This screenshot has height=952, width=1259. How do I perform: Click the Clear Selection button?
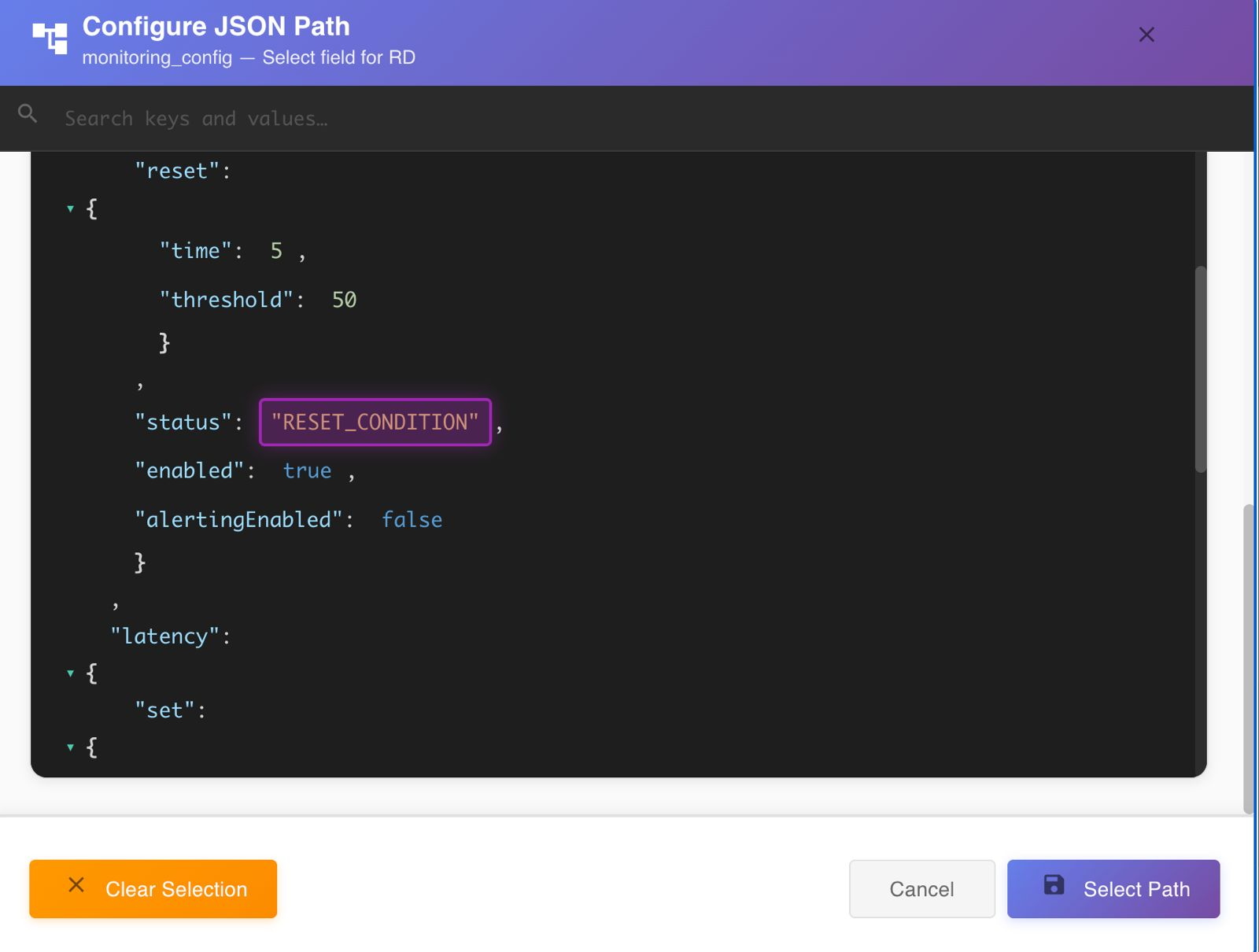coord(153,889)
